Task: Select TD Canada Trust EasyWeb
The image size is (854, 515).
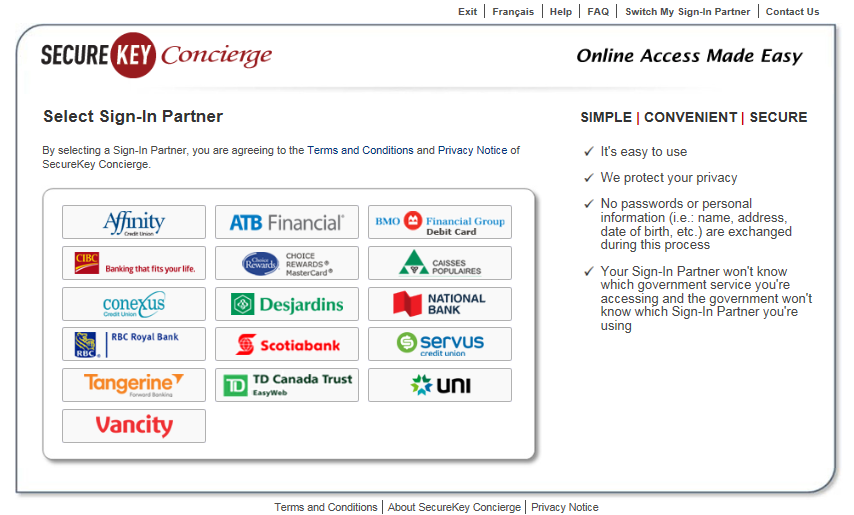Action: (287, 385)
